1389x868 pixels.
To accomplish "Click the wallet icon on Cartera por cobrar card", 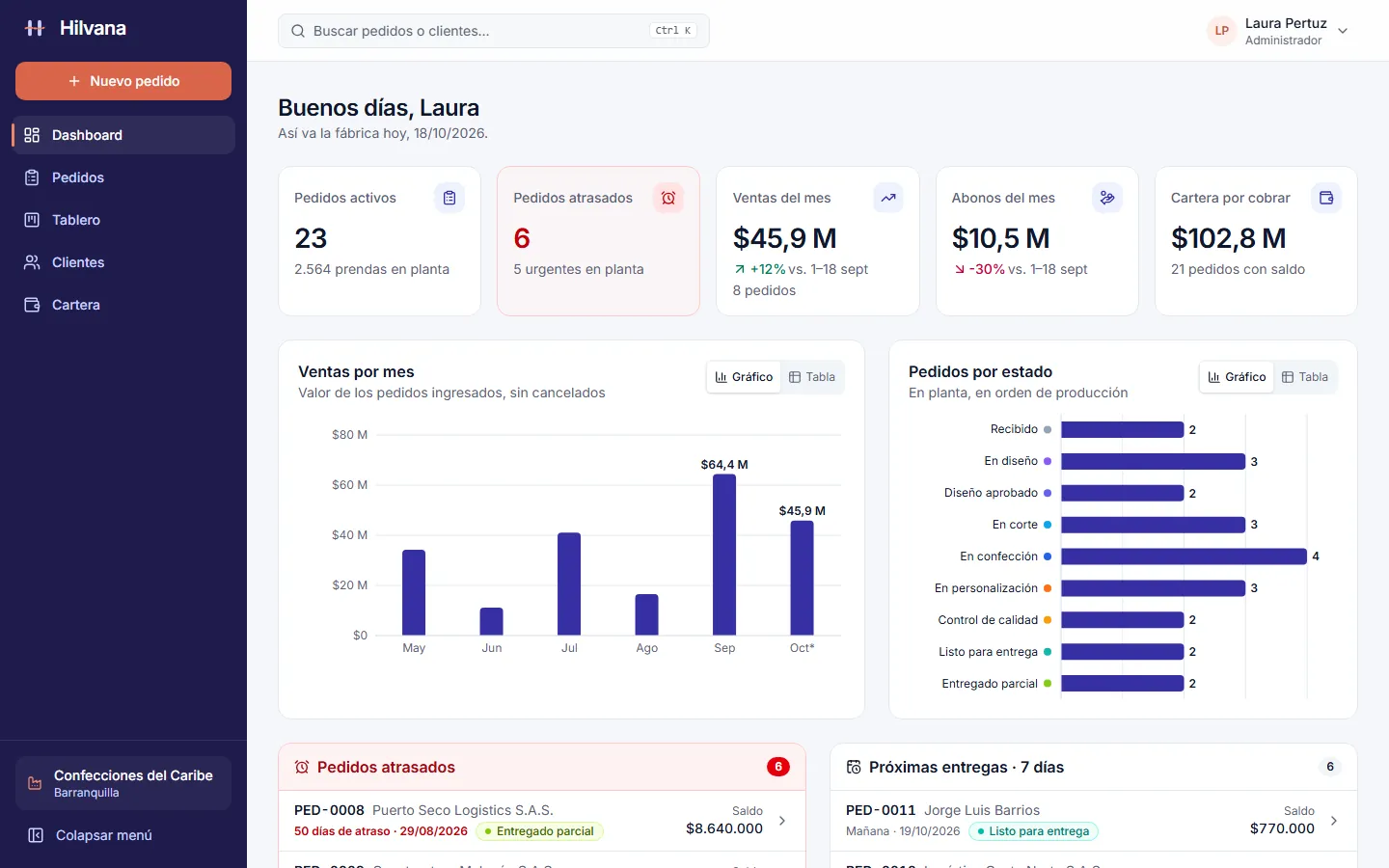I will tap(1326, 198).
